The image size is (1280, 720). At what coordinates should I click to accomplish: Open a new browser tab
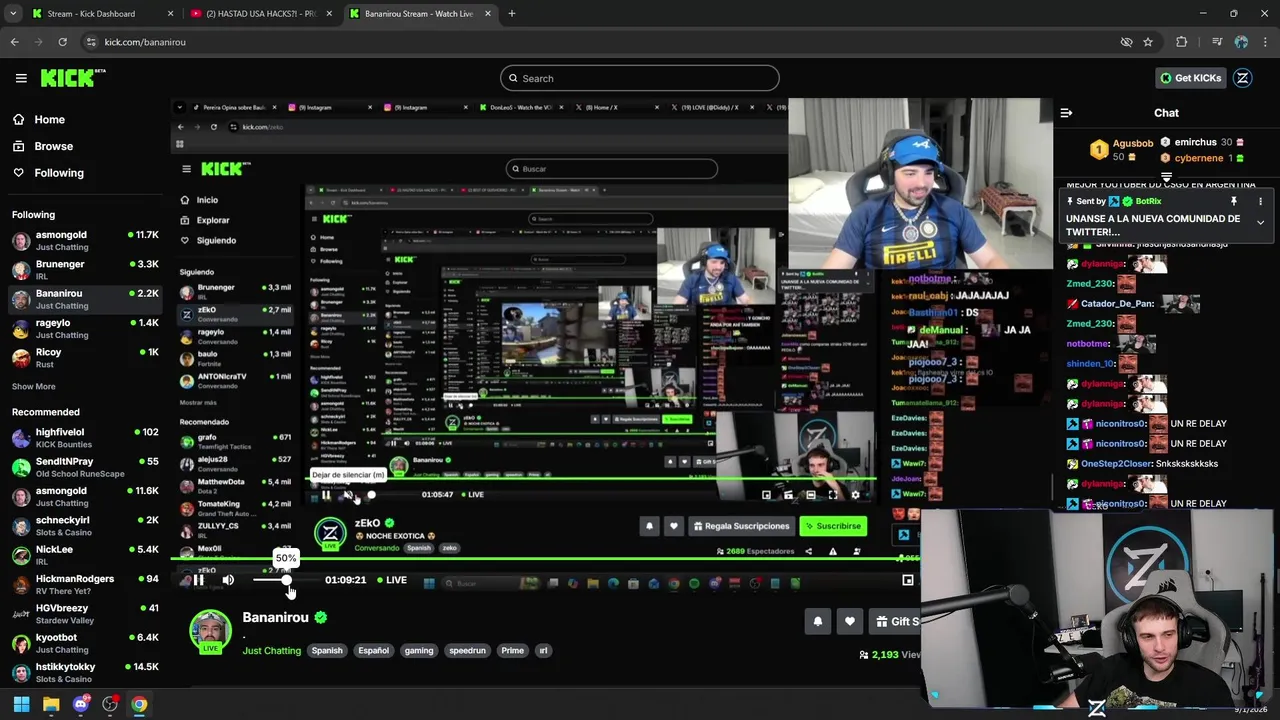point(512,14)
